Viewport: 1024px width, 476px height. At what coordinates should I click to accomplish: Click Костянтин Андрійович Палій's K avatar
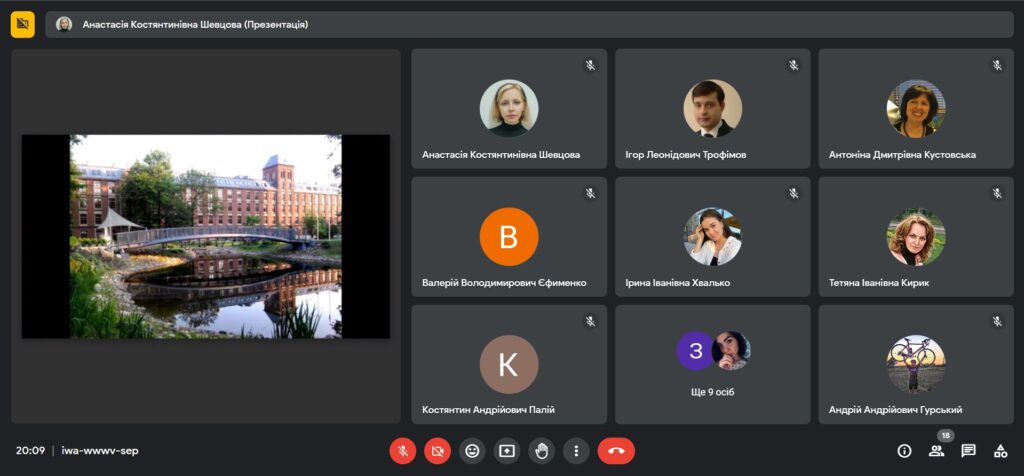click(509, 364)
